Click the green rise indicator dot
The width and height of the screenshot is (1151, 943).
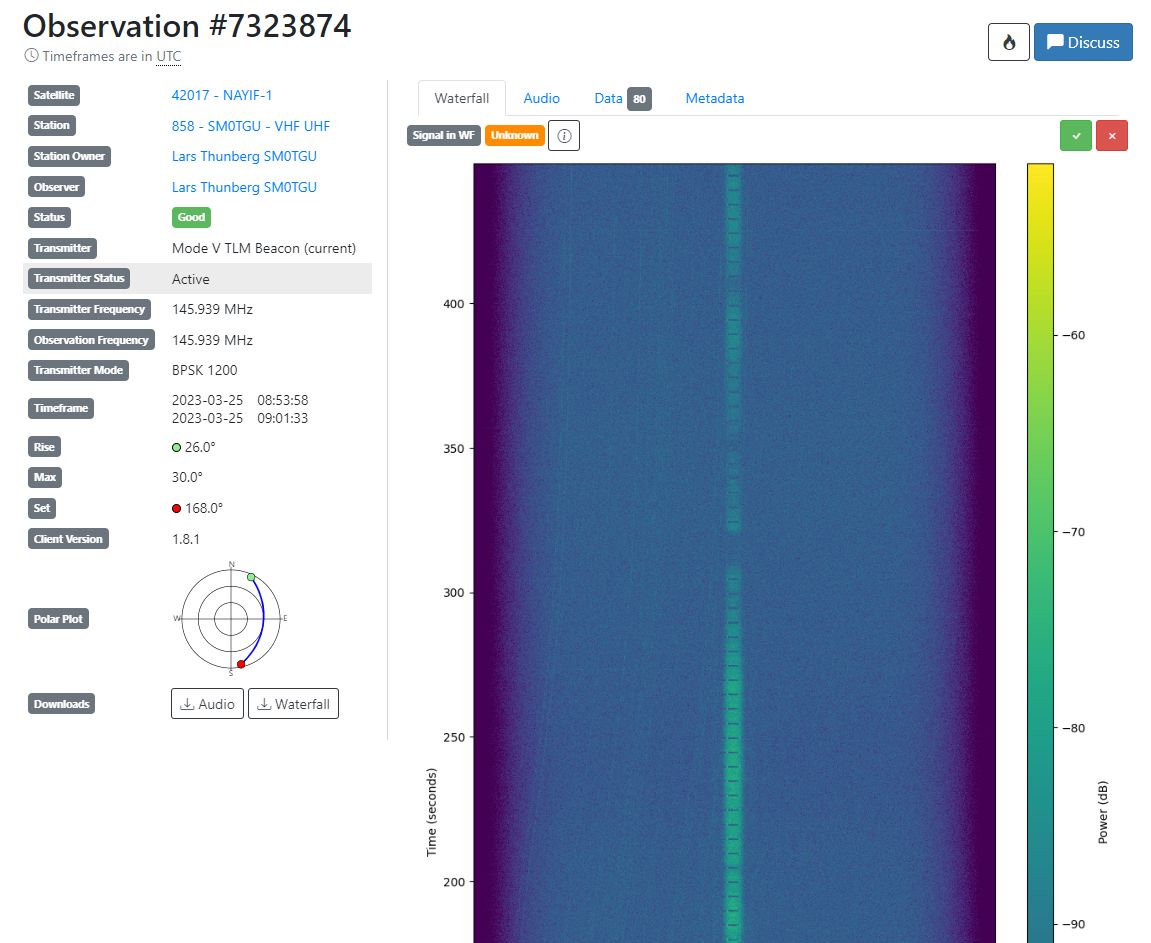click(177, 447)
